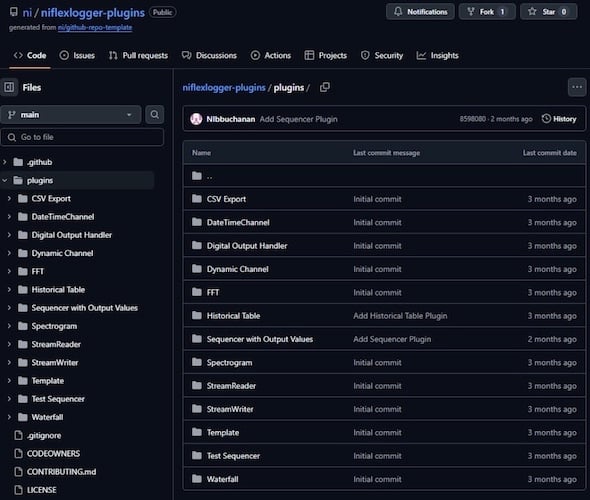Open the Security tab
Image resolution: width=590 pixels, height=500 pixels.
click(382, 56)
